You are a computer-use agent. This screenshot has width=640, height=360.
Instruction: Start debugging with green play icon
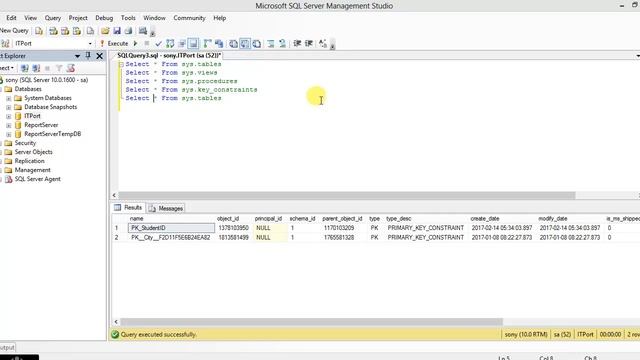[x=135, y=43]
